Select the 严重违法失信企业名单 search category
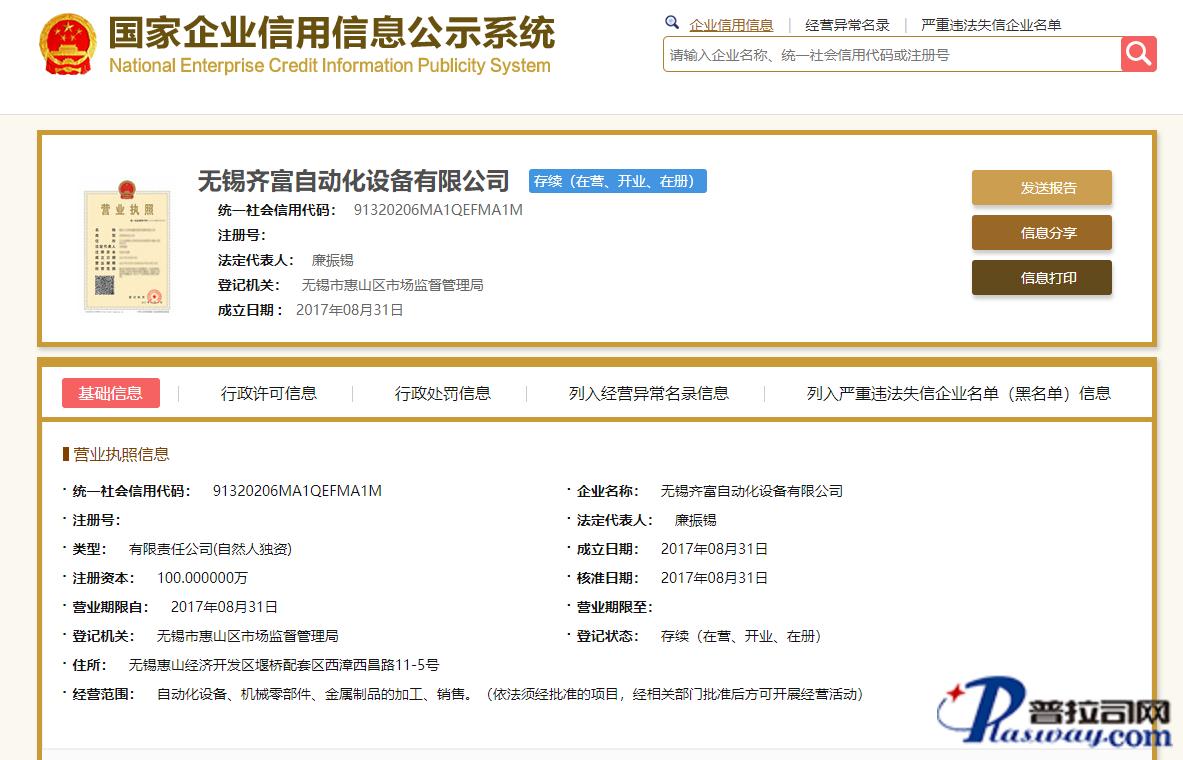 click(991, 25)
